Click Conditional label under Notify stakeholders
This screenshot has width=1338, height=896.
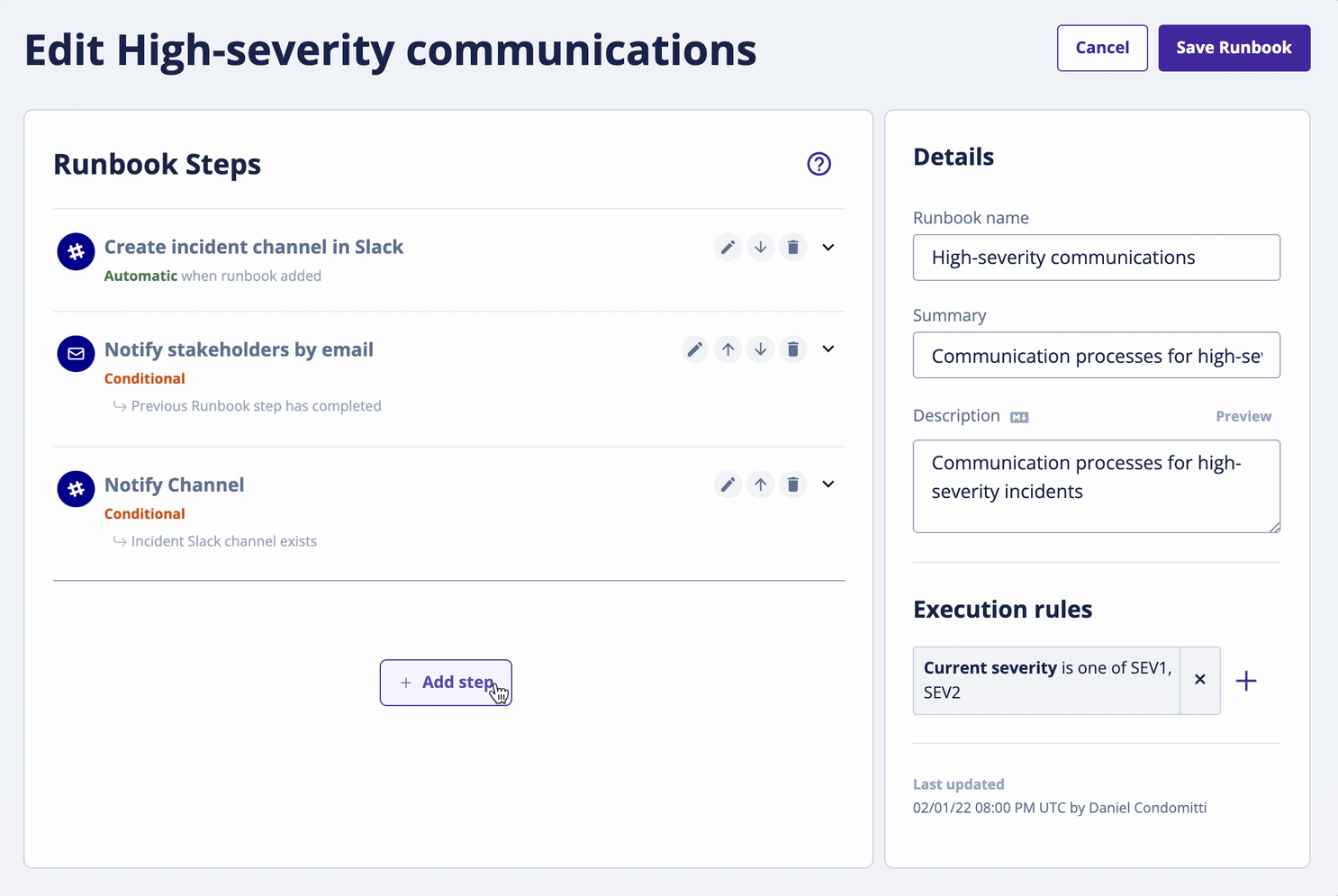(x=145, y=378)
